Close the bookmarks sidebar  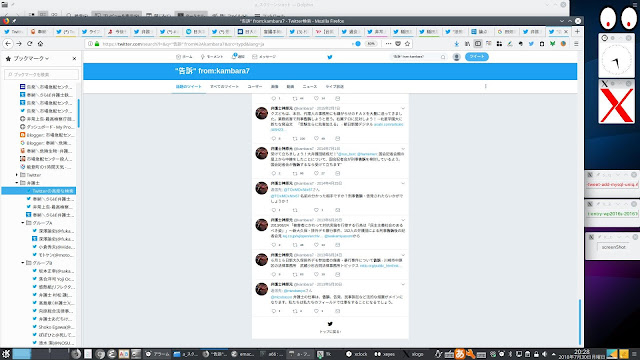74,58
